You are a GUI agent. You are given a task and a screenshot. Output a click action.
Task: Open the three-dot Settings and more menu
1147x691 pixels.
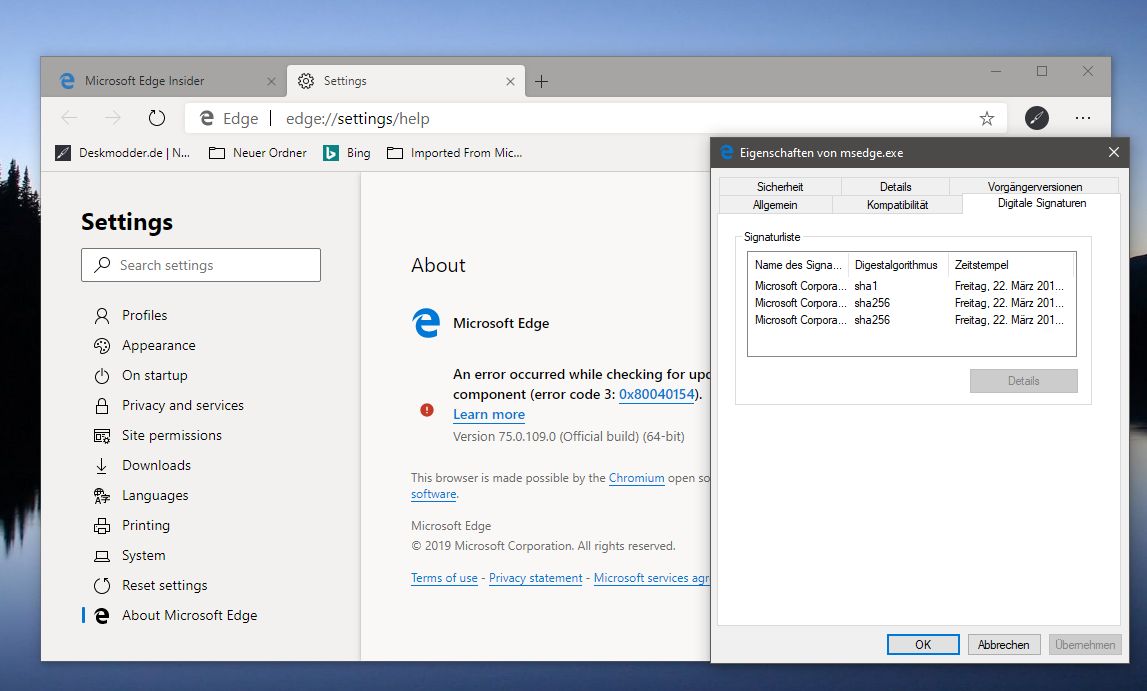1083,118
